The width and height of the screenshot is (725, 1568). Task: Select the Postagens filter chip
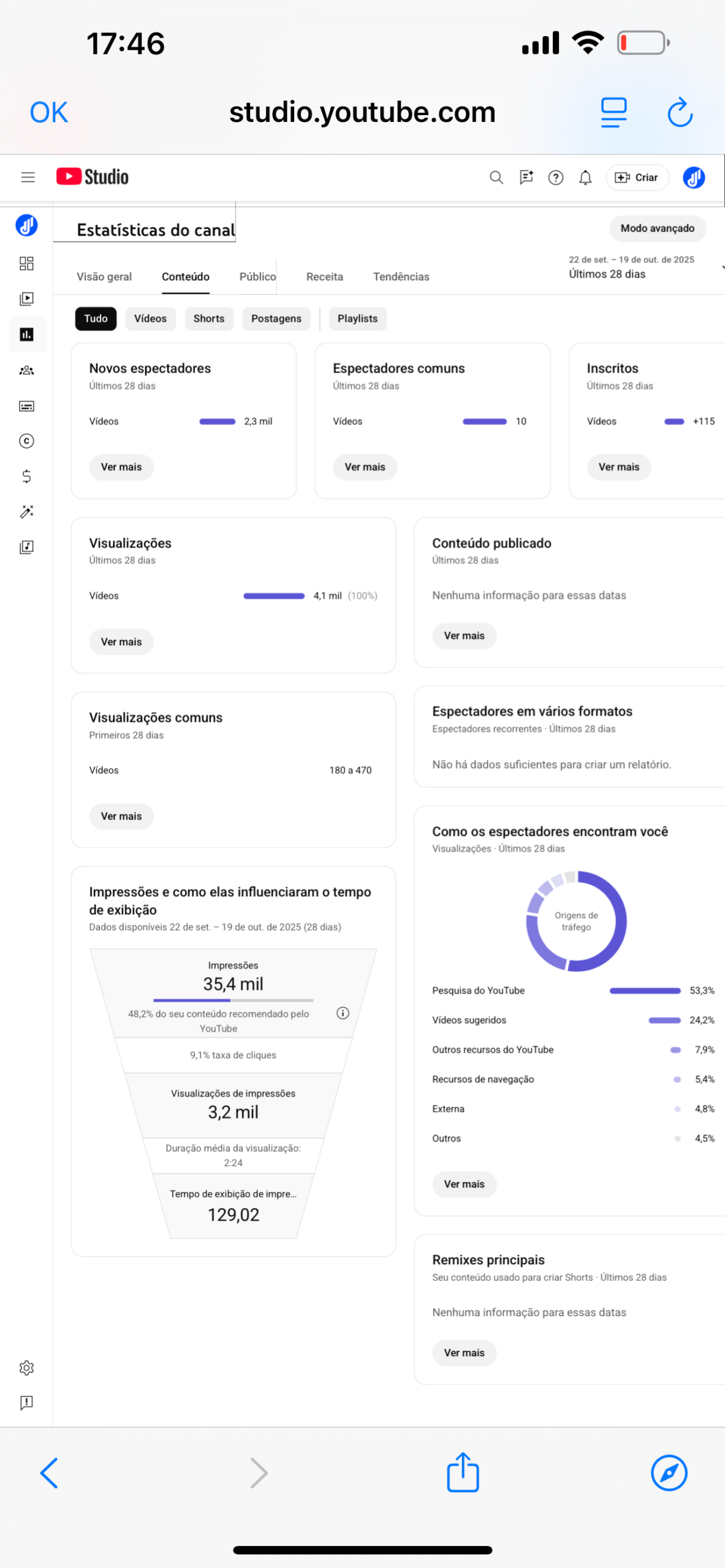pyautogui.click(x=276, y=318)
